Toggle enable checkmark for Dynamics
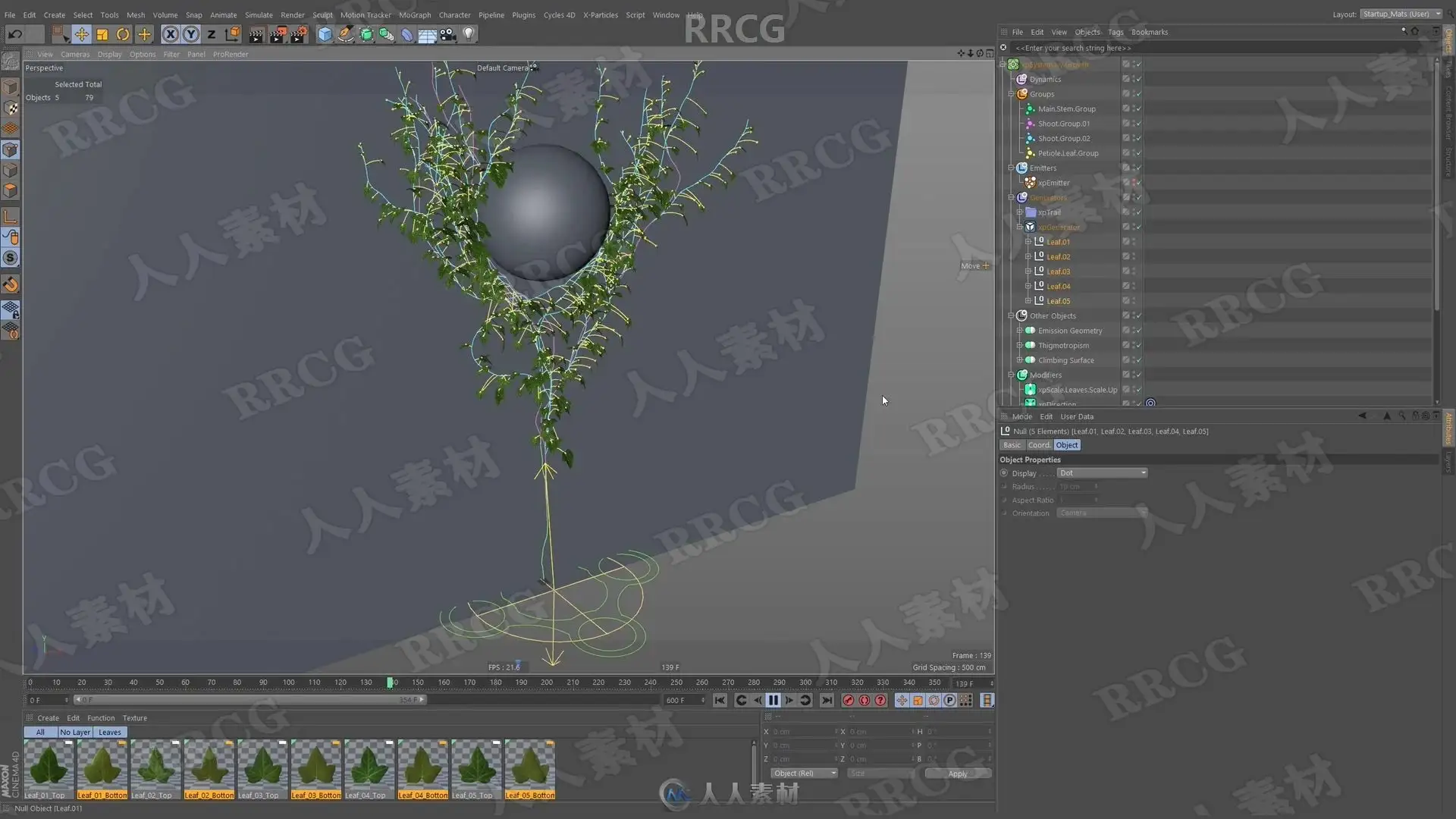 pos(1138,80)
